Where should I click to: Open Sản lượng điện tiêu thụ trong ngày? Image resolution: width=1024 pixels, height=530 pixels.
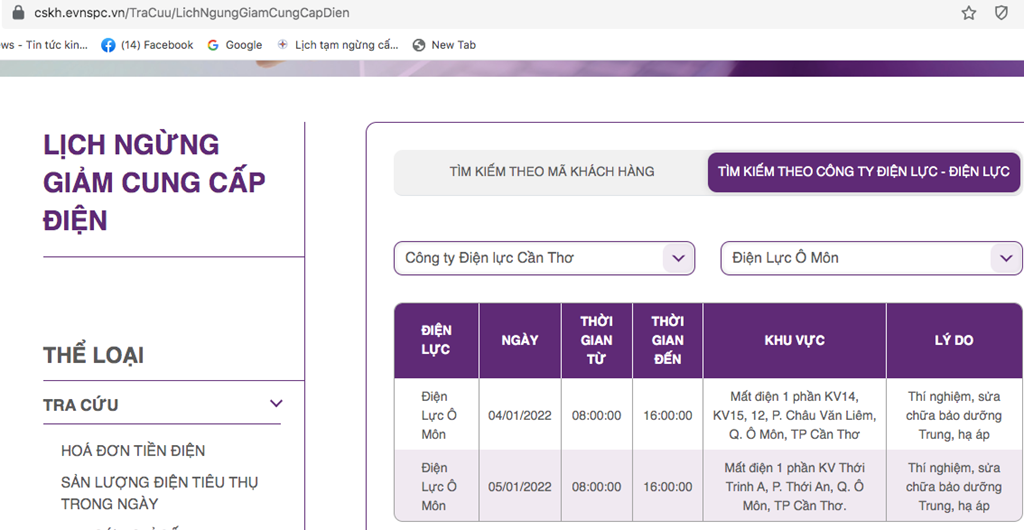[x=159, y=493]
